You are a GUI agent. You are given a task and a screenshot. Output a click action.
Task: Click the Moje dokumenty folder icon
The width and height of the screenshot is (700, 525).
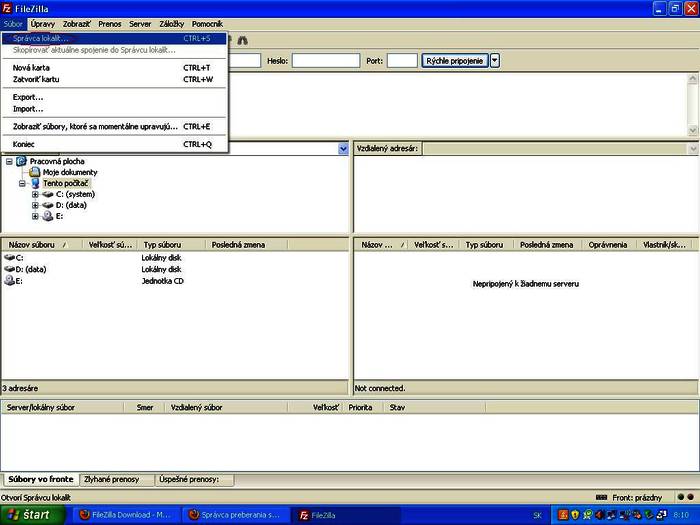pyautogui.click(x=34, y=172)
